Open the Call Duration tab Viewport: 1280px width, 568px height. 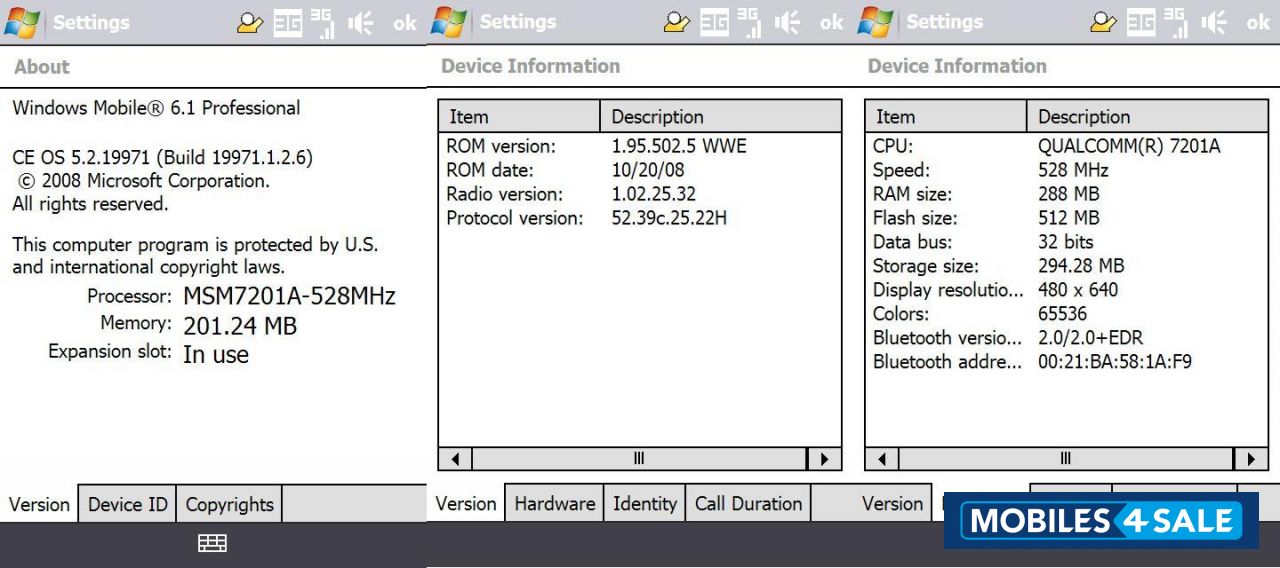click(748, 504)
